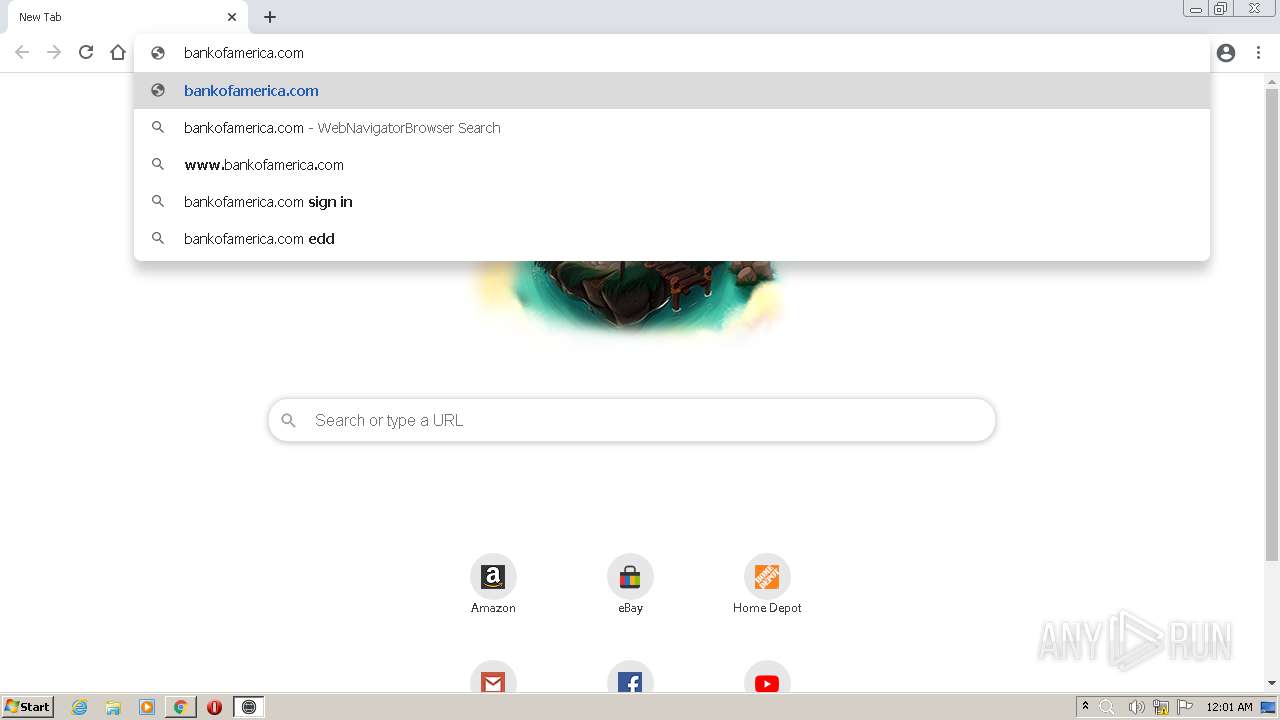
Task: Click the Amazon label text
Action: (x=493, y=608)
